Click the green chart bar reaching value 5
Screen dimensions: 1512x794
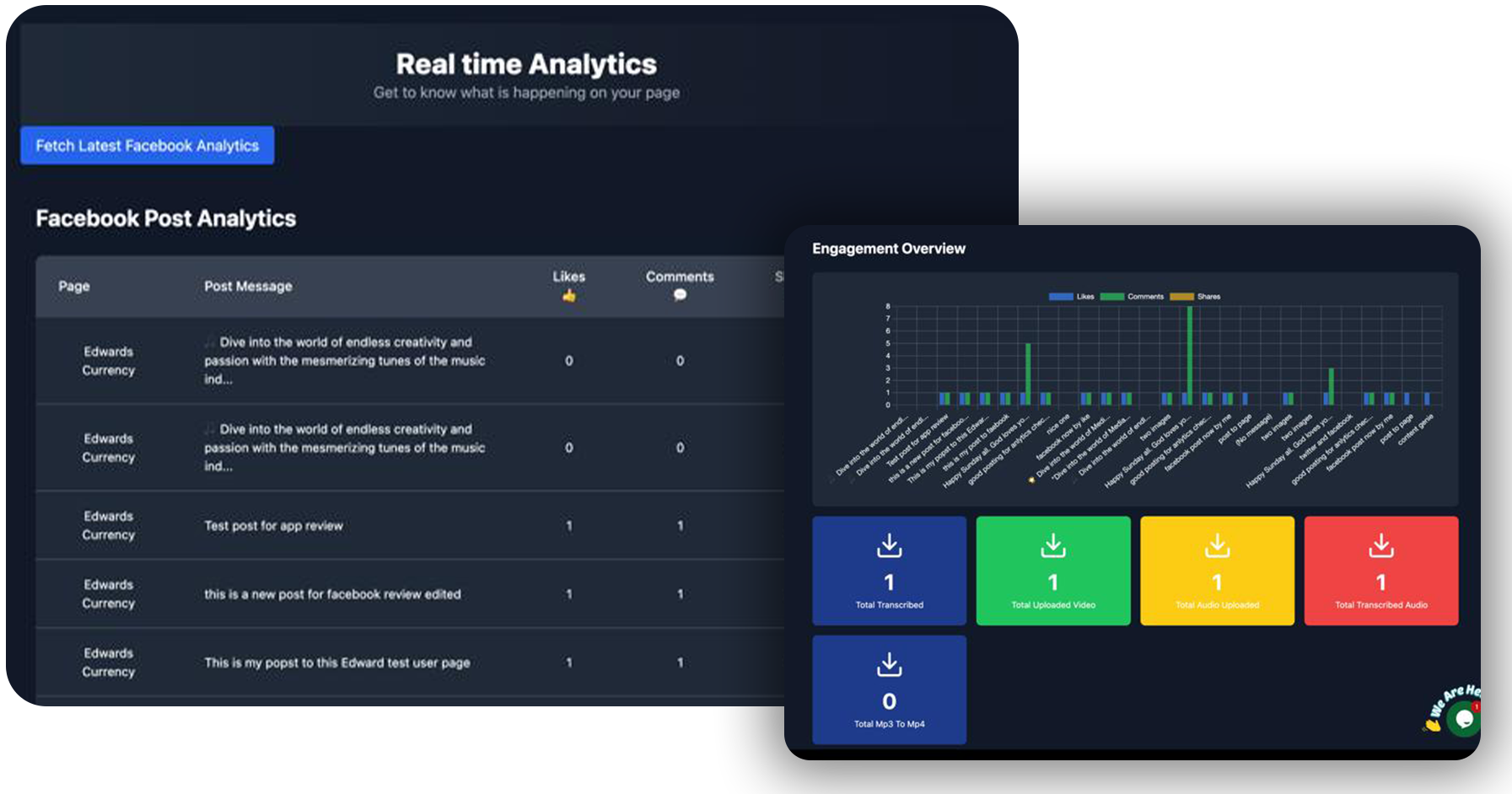[x=1028, y=374]
